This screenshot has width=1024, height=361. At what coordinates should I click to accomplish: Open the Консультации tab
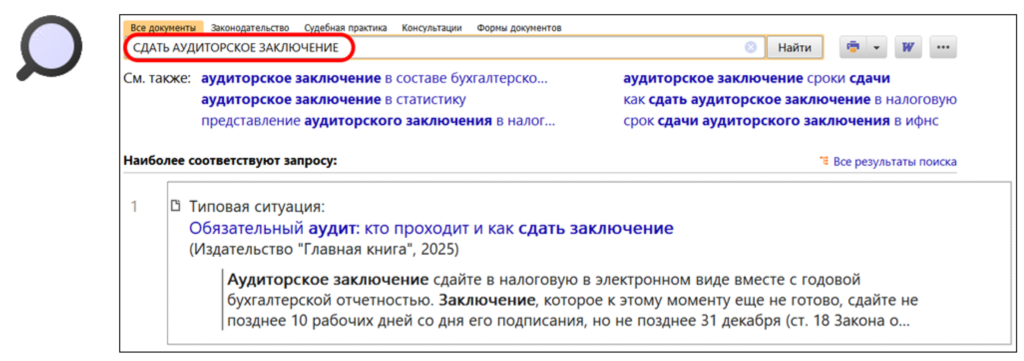coord(432,28)
